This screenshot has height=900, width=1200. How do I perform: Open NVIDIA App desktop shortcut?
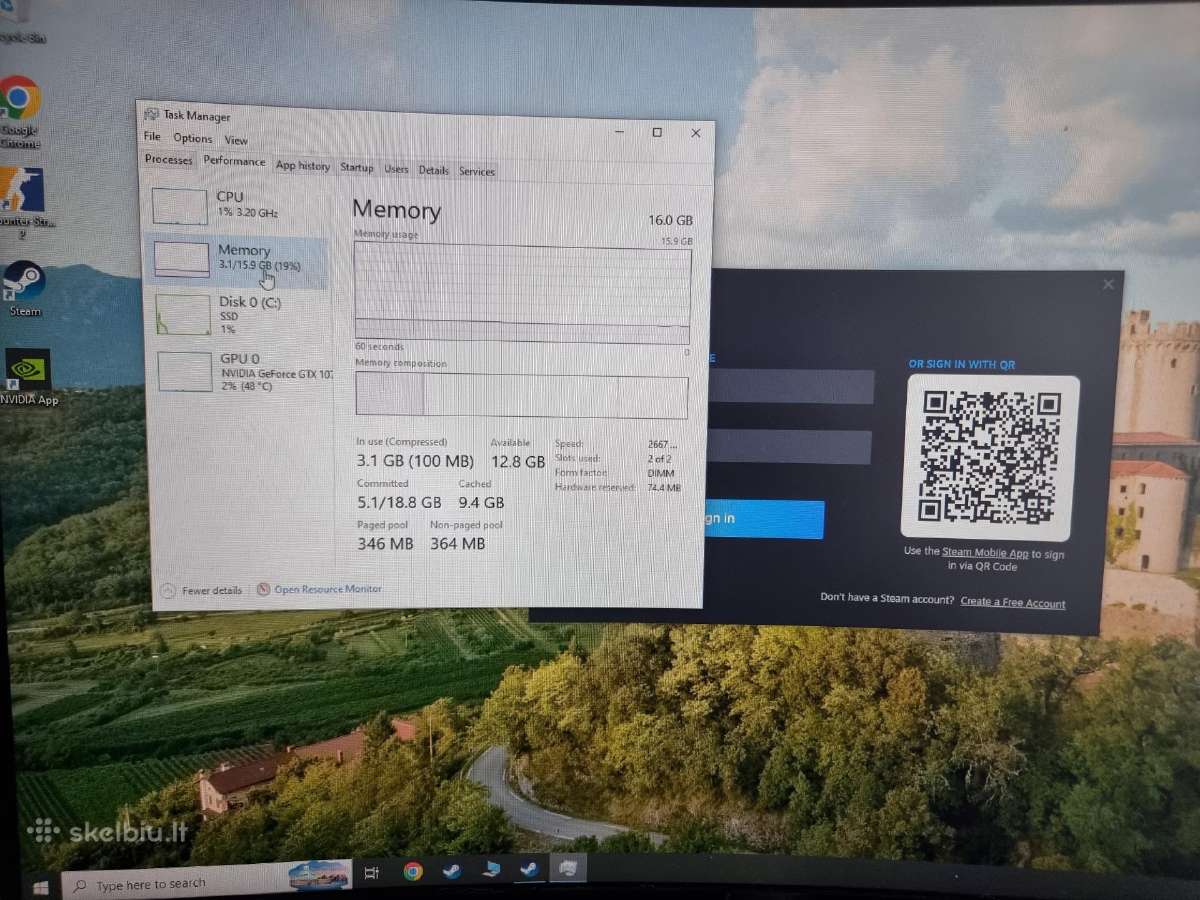click(x=28, y=377)
